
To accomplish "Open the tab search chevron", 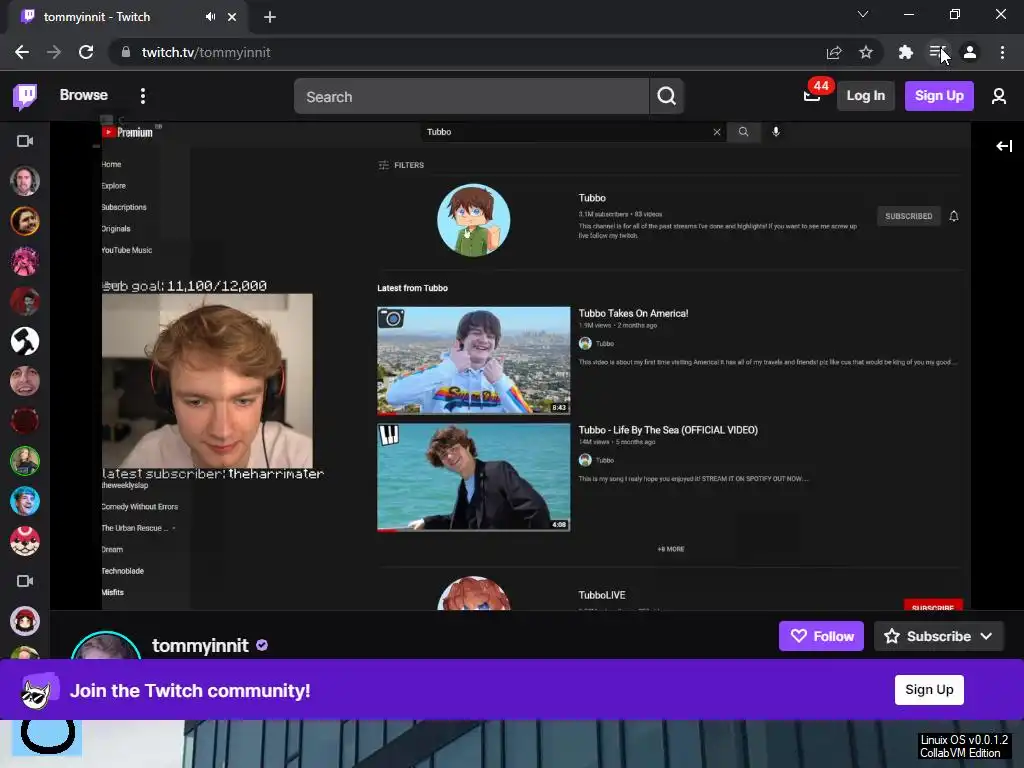I will click(x=863, y=14).
